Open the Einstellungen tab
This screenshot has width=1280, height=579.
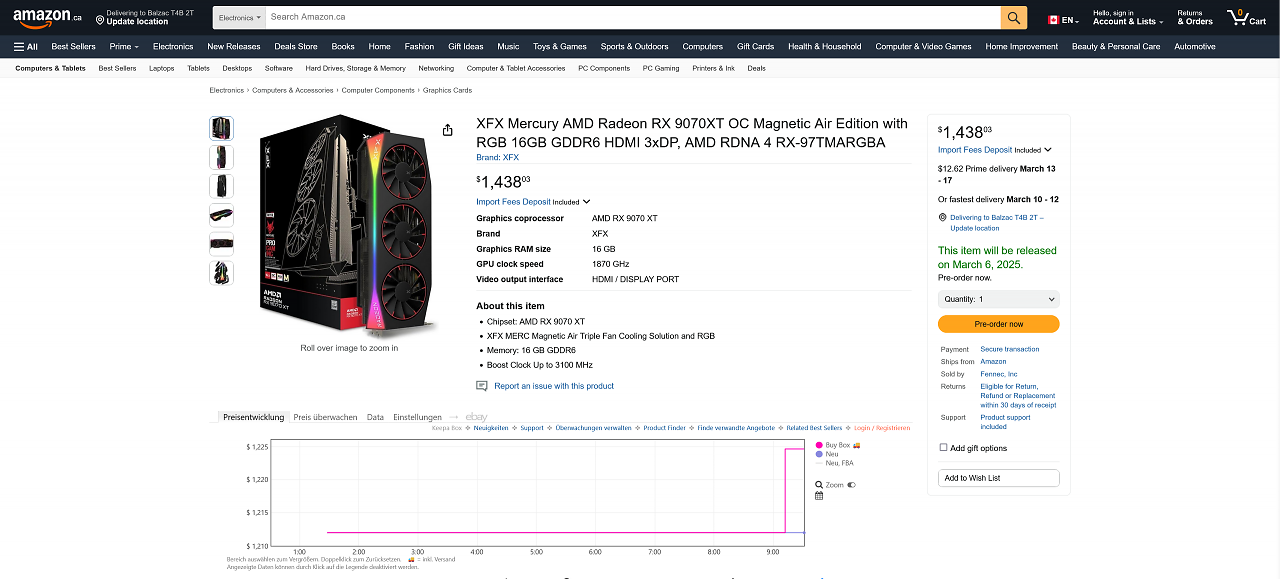tap(417, 417)
